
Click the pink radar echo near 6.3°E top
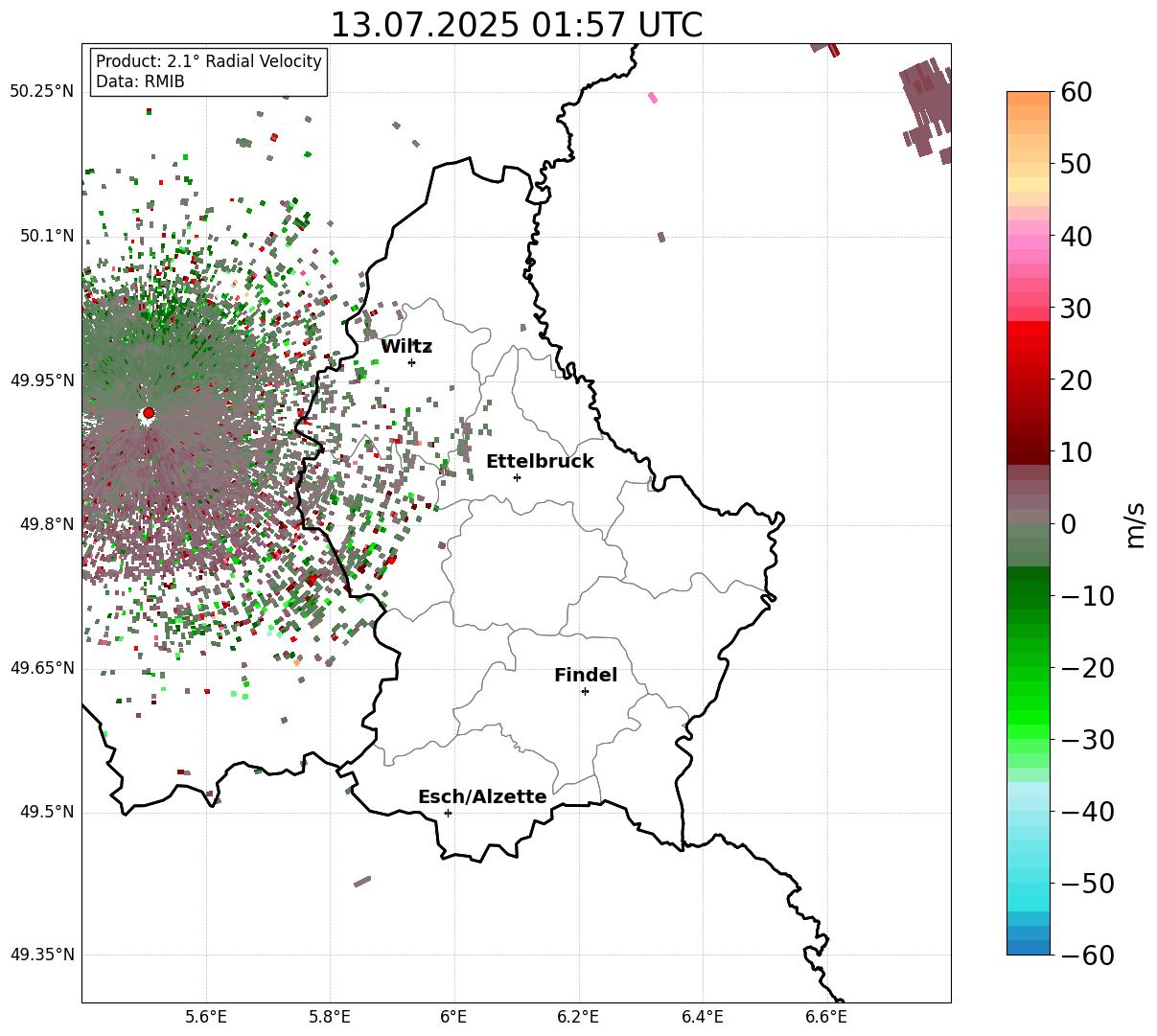pyautogui.click(x=653, y=97)
